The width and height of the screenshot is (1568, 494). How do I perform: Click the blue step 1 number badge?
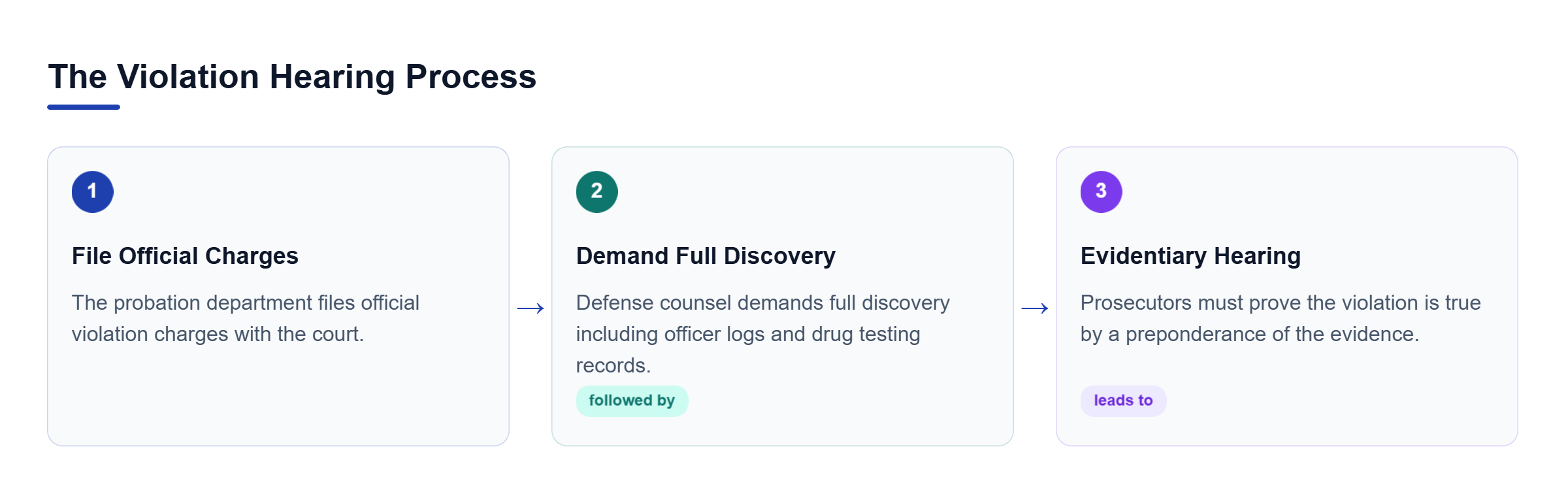[93, 192]
